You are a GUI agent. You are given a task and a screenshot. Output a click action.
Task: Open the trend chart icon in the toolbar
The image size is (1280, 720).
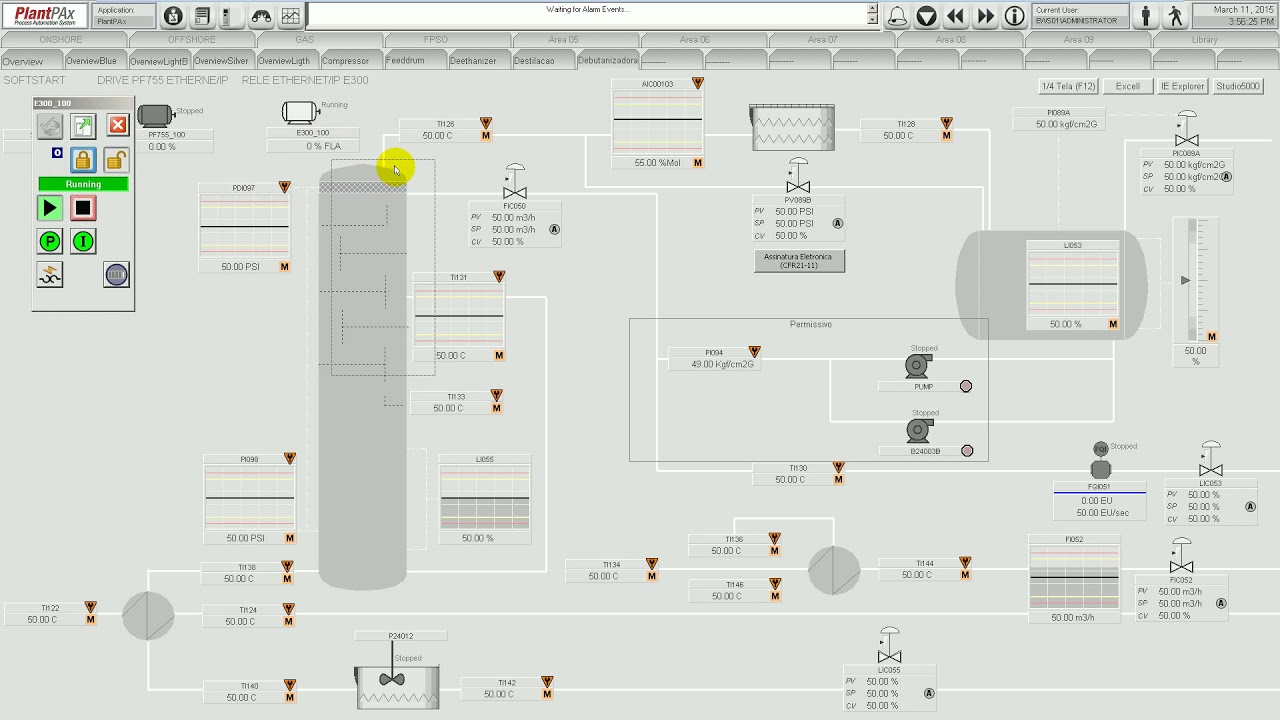click(x=290, y=16)
